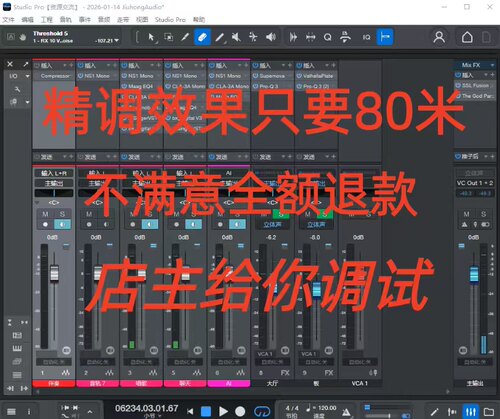Click the main output volume fader handle

click(x=474, y=274)
